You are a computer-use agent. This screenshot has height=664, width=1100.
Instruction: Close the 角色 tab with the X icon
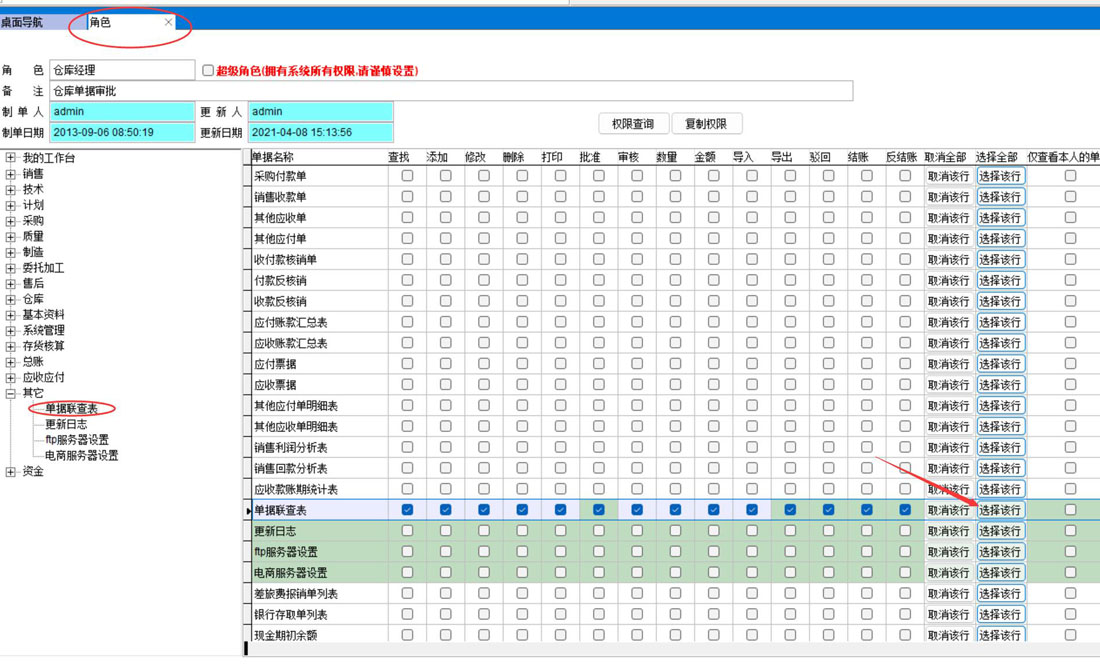168,22
